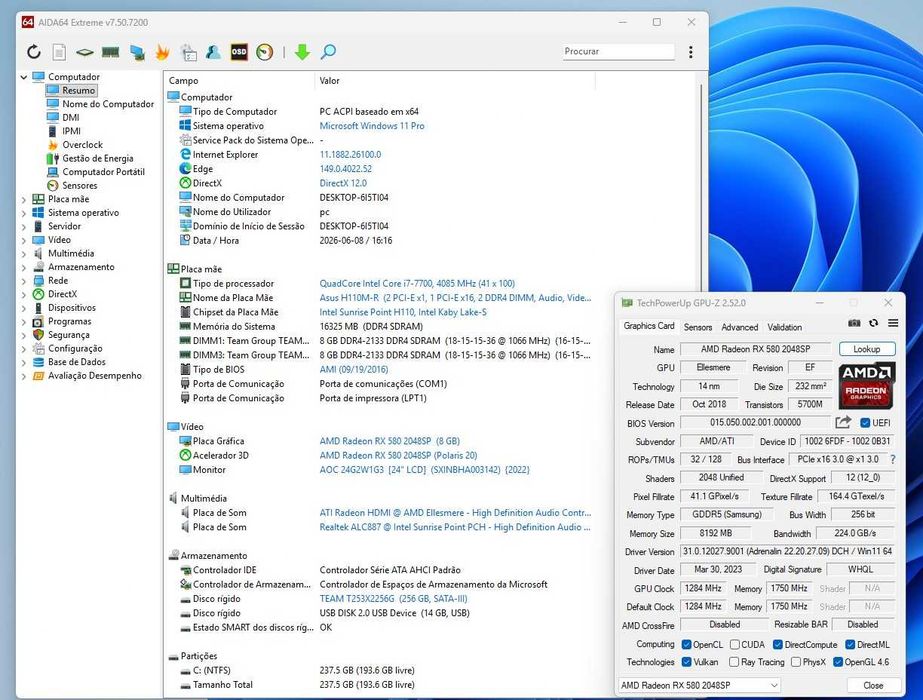923x700 pixels.
Task: Toggle the Vulkan checkbox
Action: pyautogui.click(x=686, y=662)
